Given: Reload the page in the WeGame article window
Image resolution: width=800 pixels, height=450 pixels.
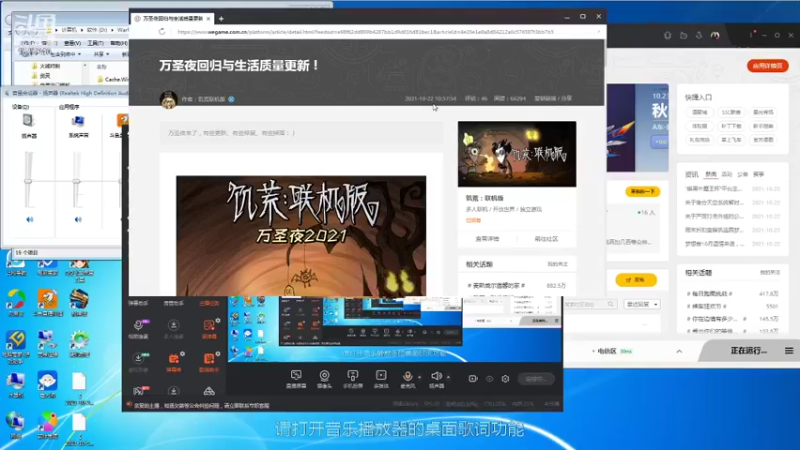Looking at the screenshot, I should tap(162, 32).
